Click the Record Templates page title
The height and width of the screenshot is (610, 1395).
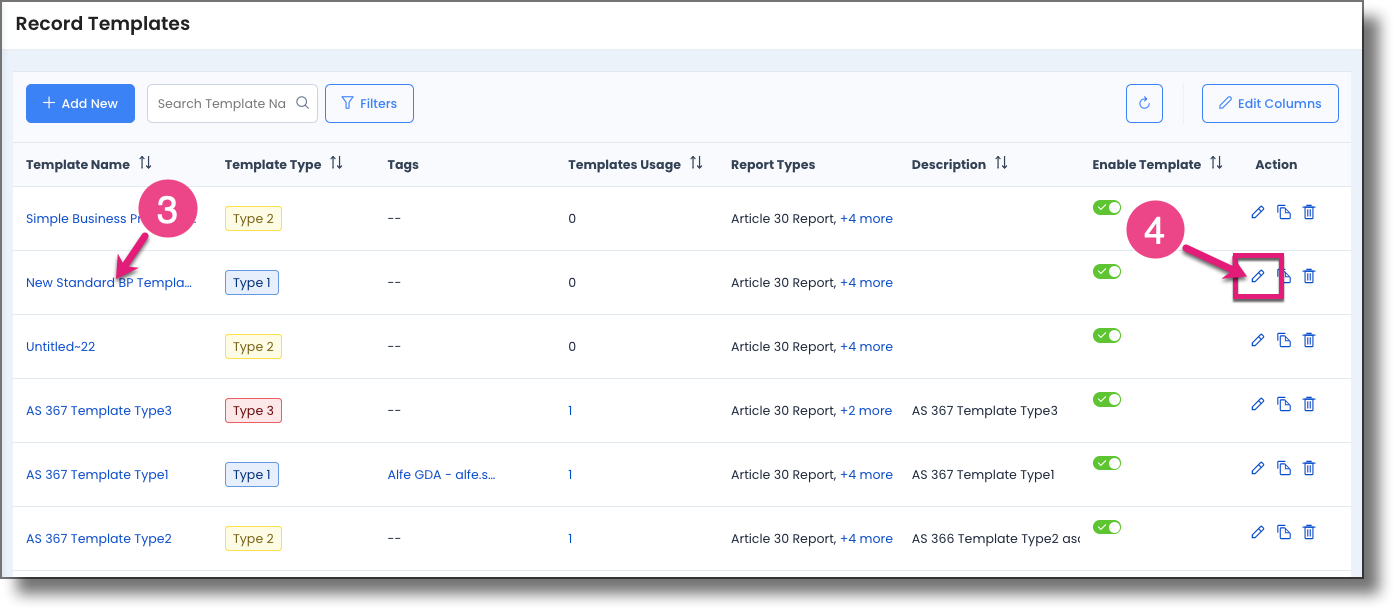point(103,23)
